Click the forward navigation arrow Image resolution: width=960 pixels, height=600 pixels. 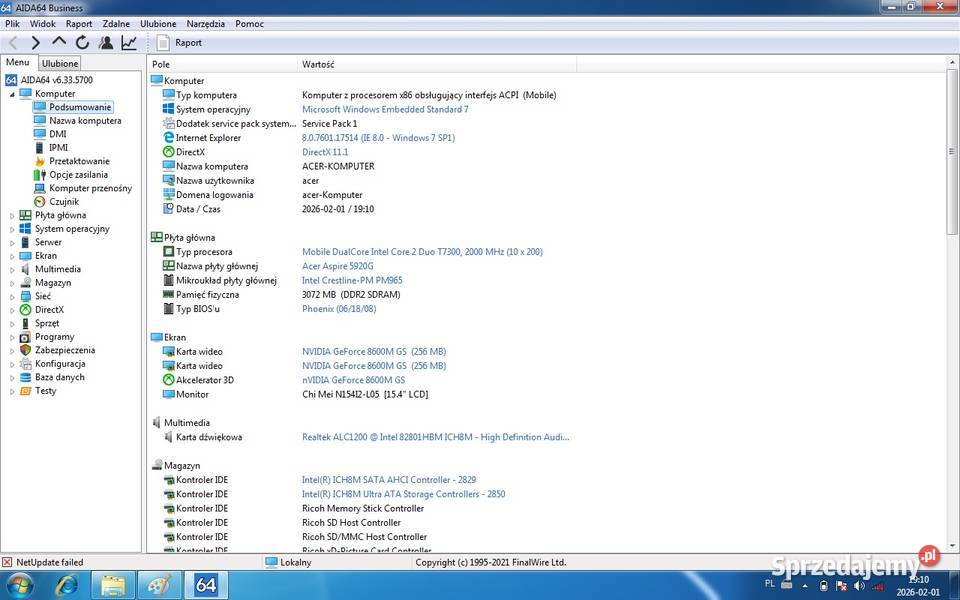35,42
